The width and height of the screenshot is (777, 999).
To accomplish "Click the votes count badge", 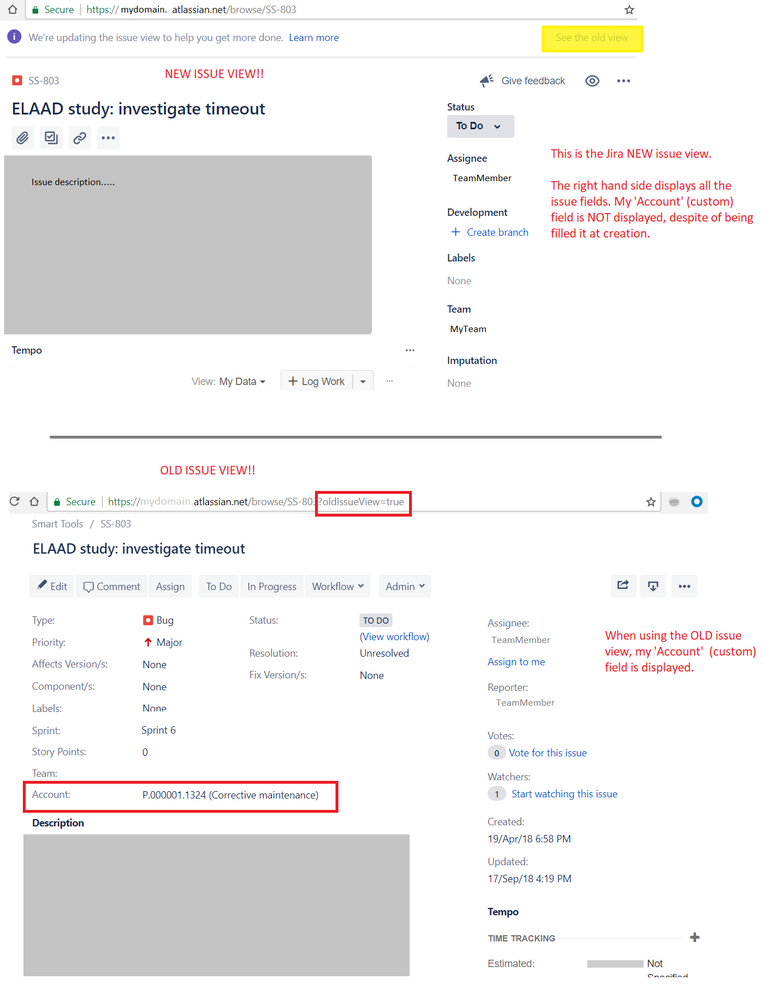I will (497, 753).
